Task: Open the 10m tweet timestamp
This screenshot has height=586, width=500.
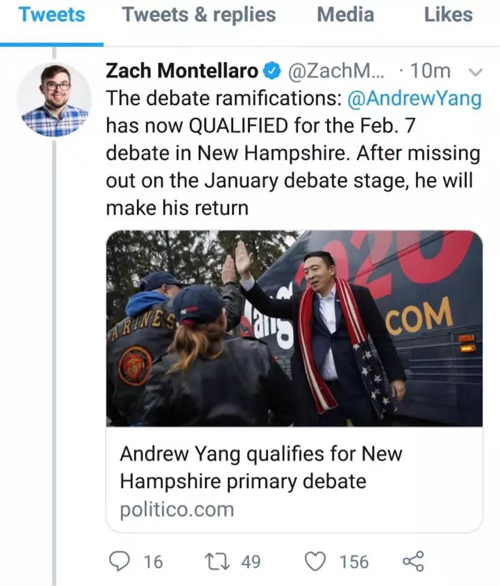Action: 430,71
